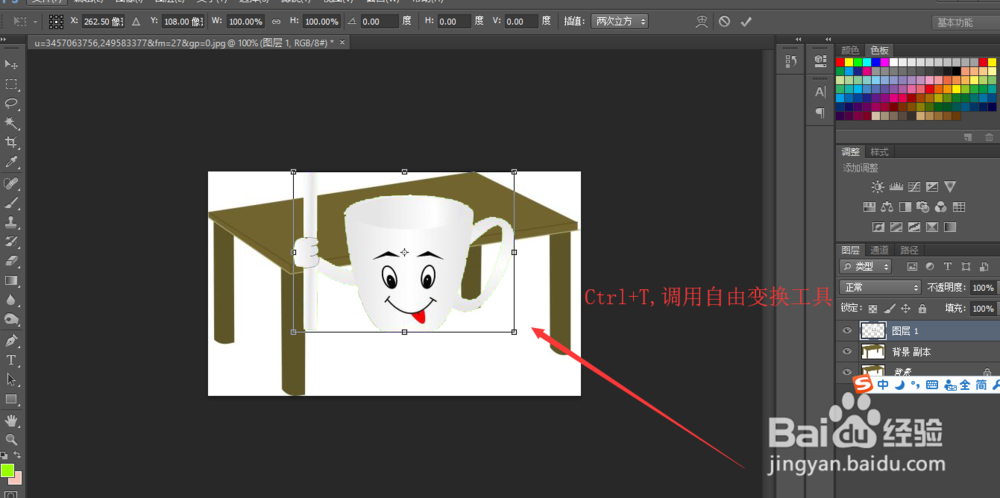Switch to the 色板 tab

pos(879,50)
